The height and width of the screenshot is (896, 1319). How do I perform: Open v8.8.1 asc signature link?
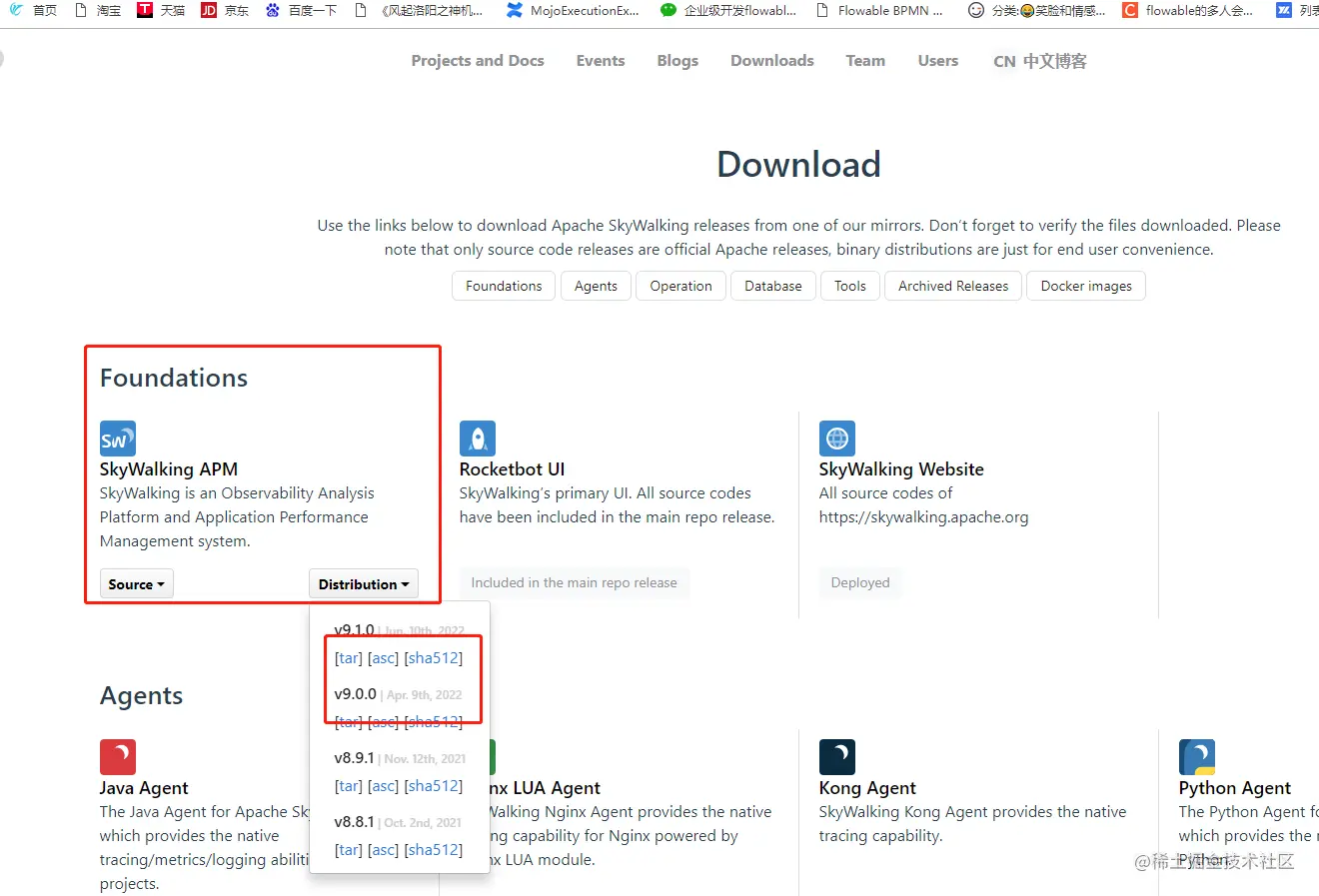pos(383,850)
